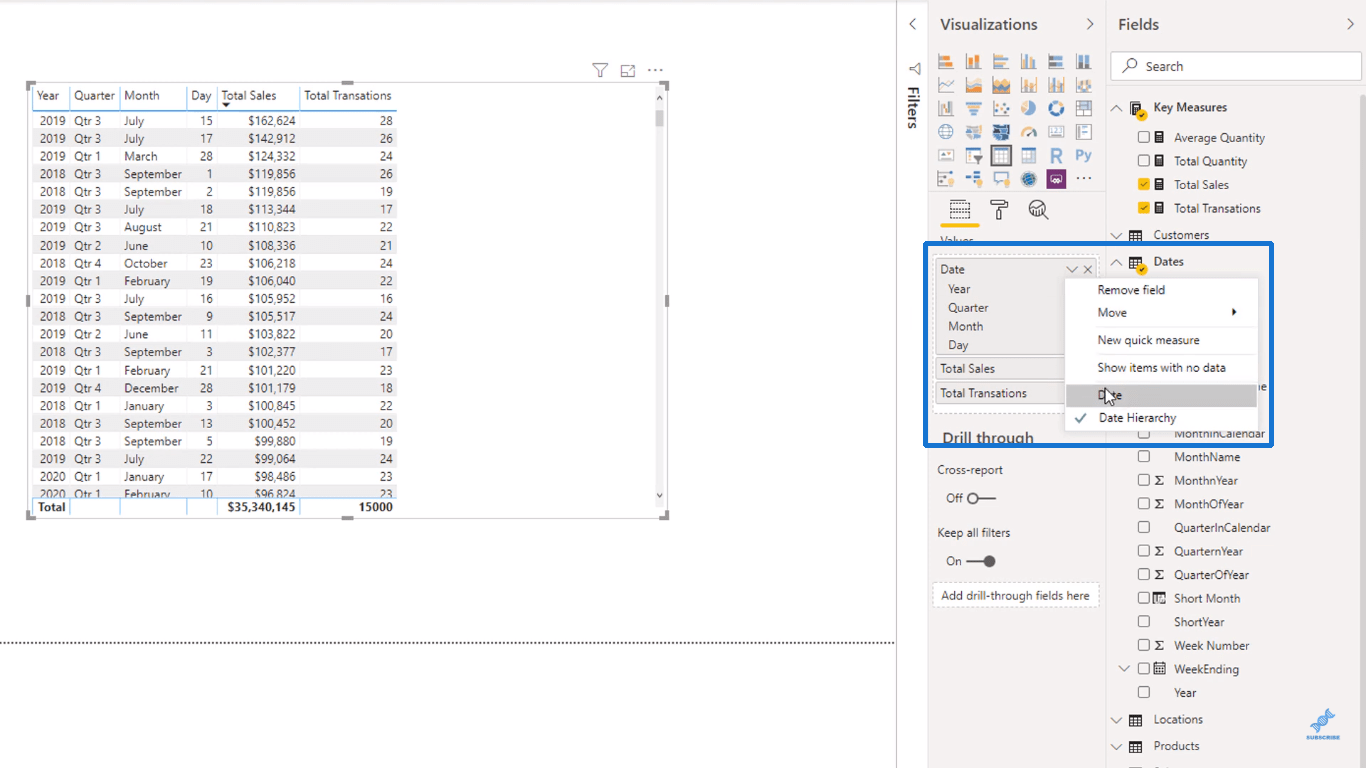This screenshot has height=768, width=1366.
Task: Check the MonthName field
Action: click(1144, 457)
